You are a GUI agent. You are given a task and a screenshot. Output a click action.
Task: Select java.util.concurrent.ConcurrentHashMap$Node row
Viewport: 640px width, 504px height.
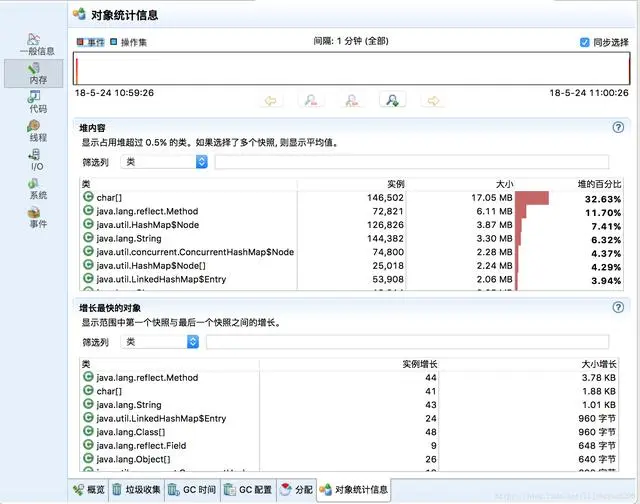pos(351,252)
